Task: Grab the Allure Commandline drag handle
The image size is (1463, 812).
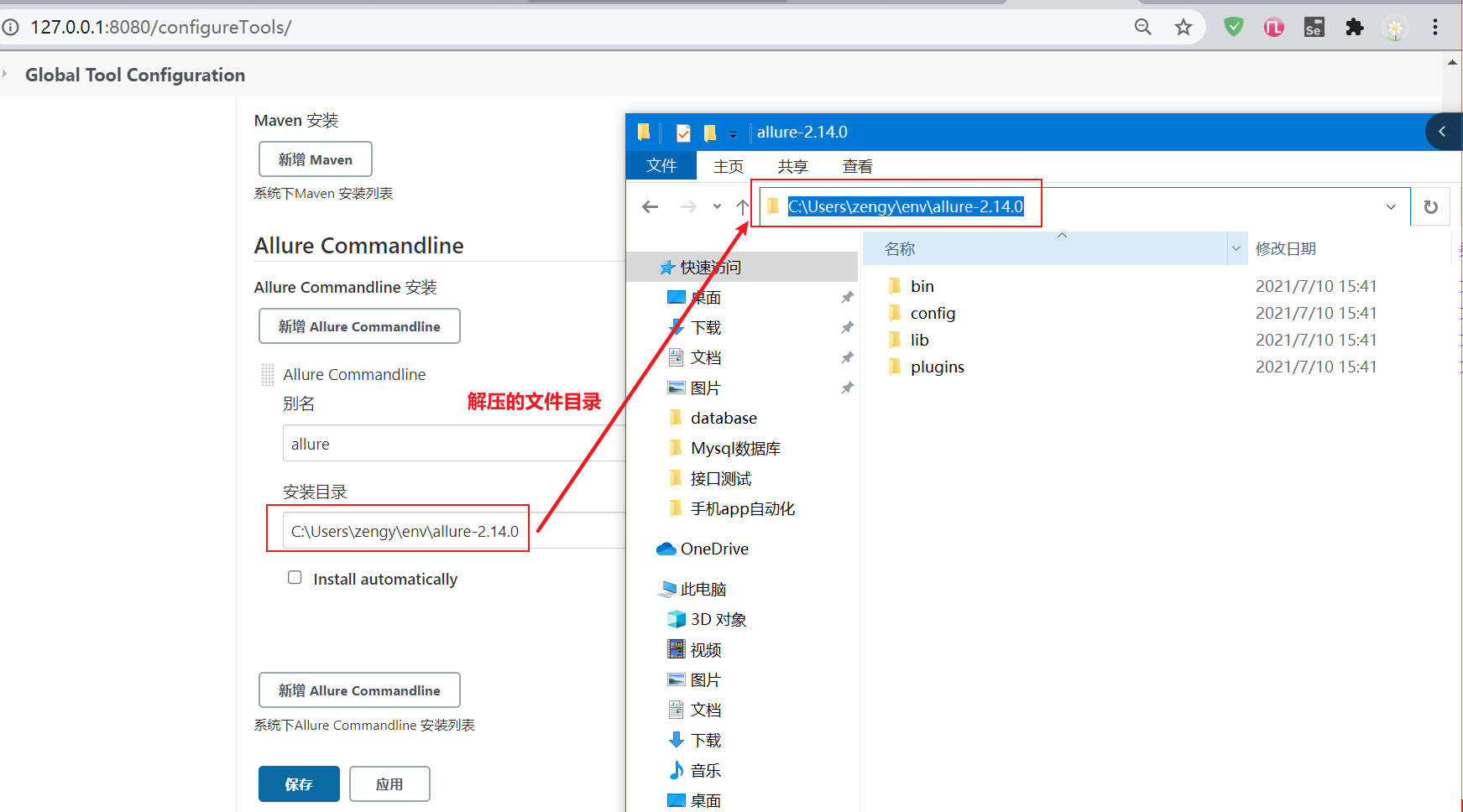Action: tap(268, 374)
